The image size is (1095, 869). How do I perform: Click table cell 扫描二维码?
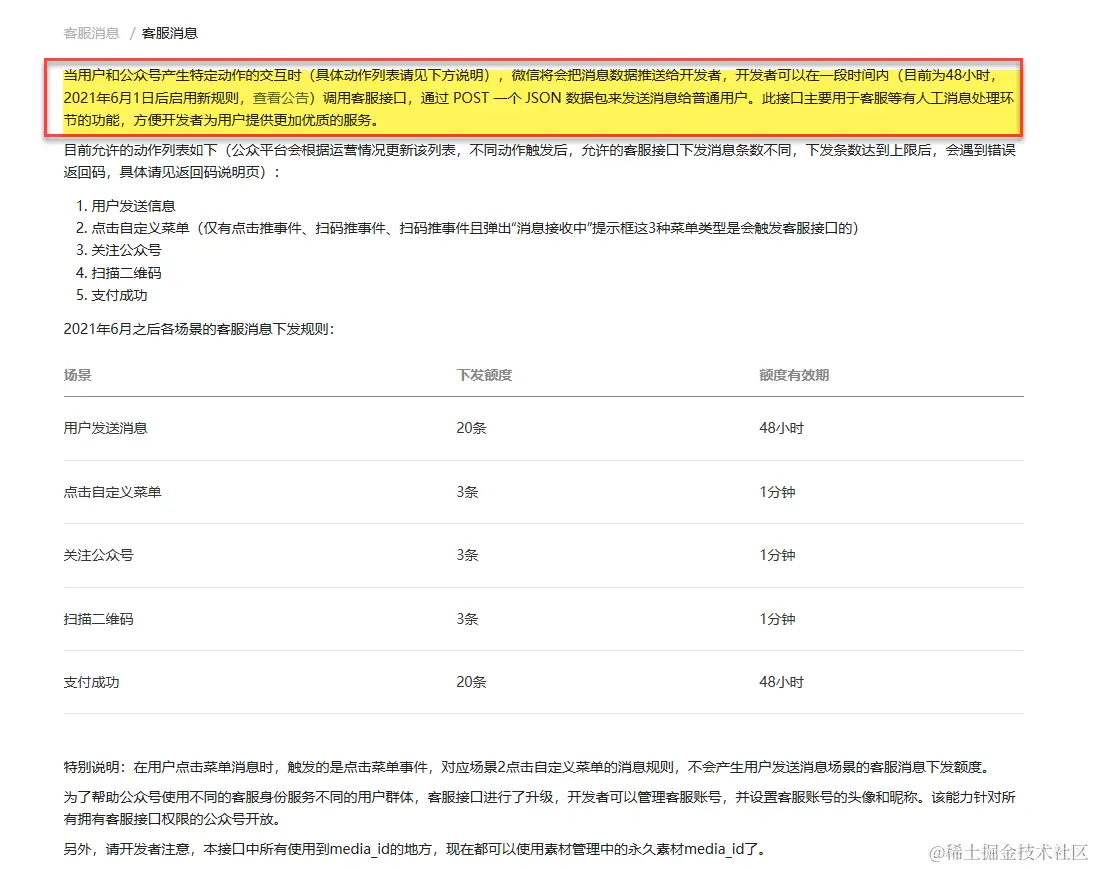pyautogui.click(x=98, y=619)
